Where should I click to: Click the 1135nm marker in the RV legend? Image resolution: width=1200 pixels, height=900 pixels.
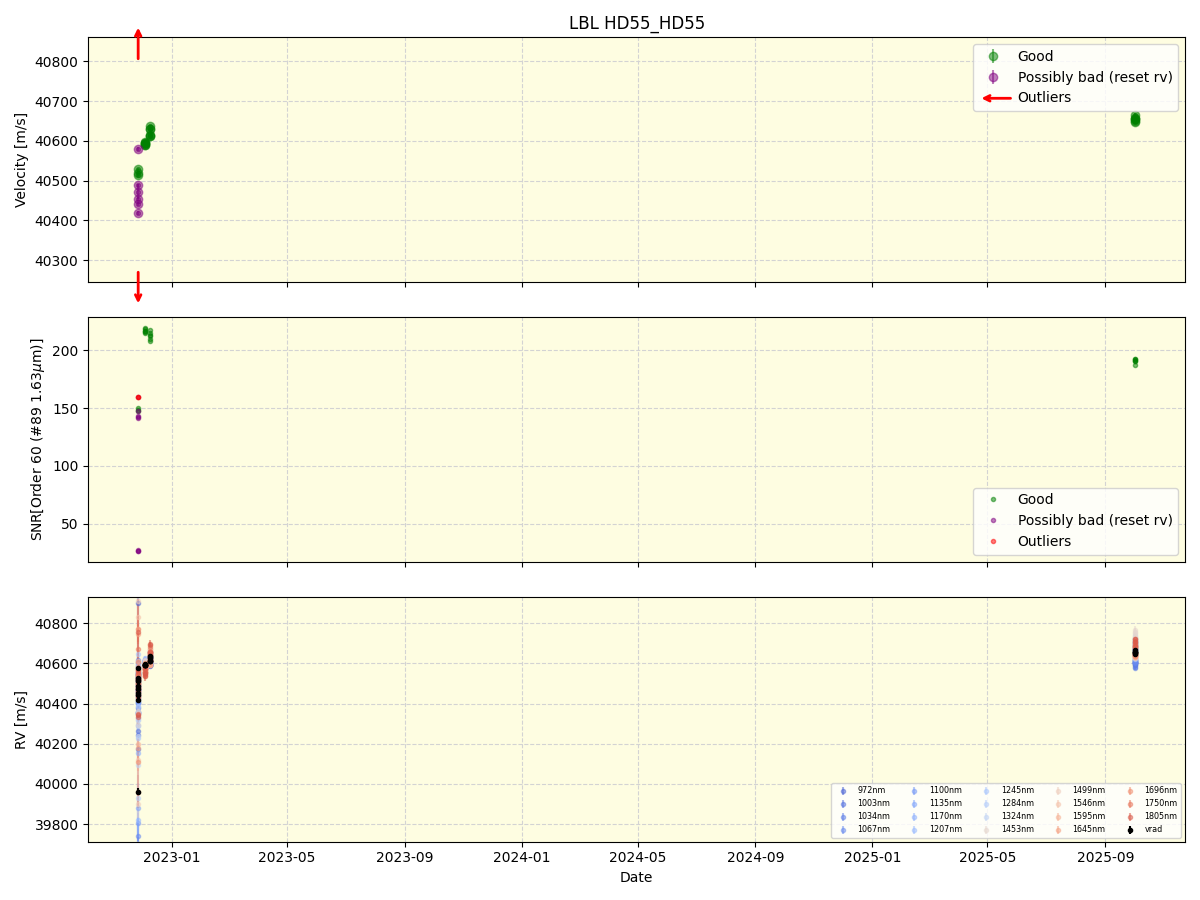pos(914,804)
